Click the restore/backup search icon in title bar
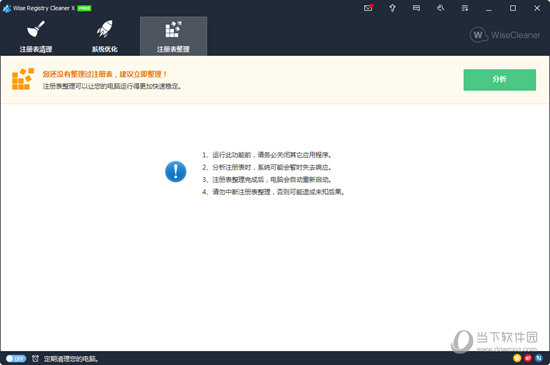 tap(441, 8)
